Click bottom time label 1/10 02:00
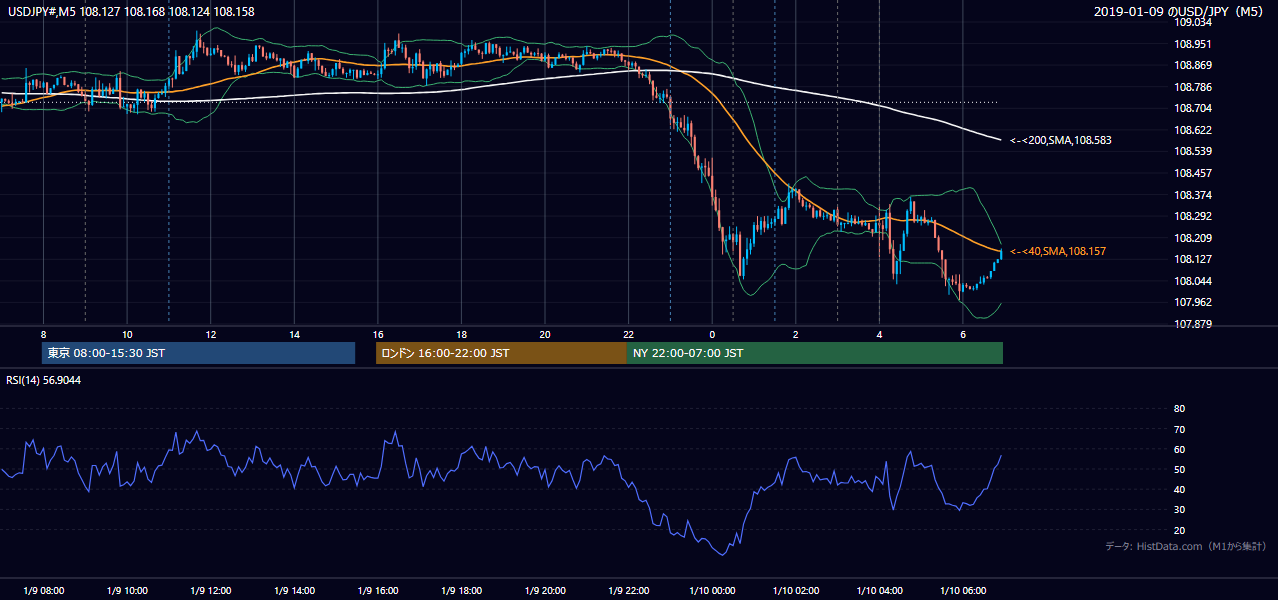The image size is (1278, 600). (x=795, y=591)
